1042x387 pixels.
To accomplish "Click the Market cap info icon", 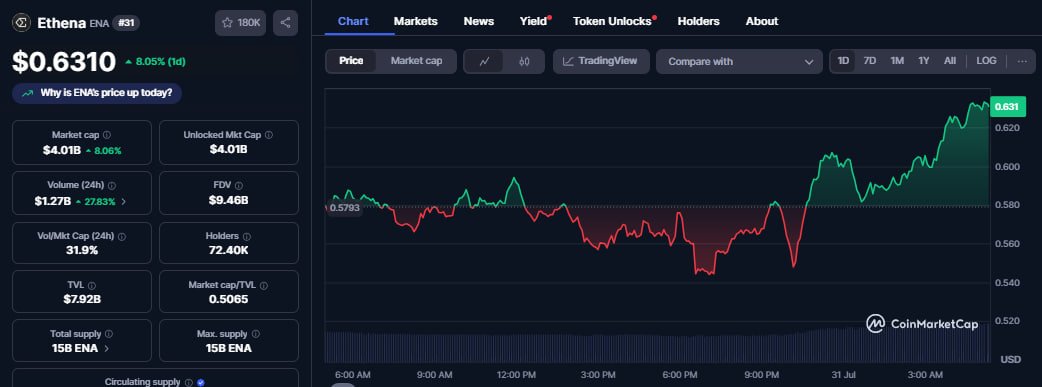I will pos(107,135).
